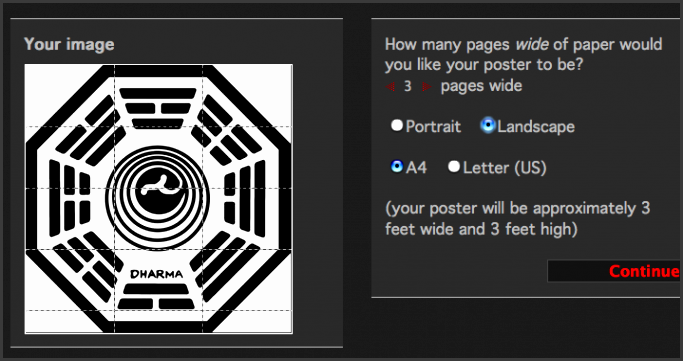Select the Landscape orientation radio button
Screen dimensions: 683x361
(x=488, y=126)
